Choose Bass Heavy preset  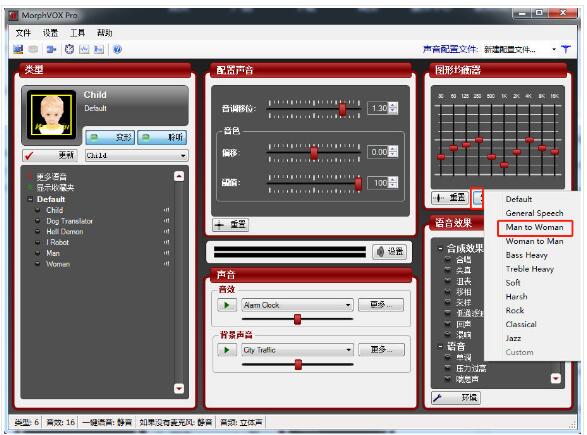pyautogui.click(x=526, y=255)
